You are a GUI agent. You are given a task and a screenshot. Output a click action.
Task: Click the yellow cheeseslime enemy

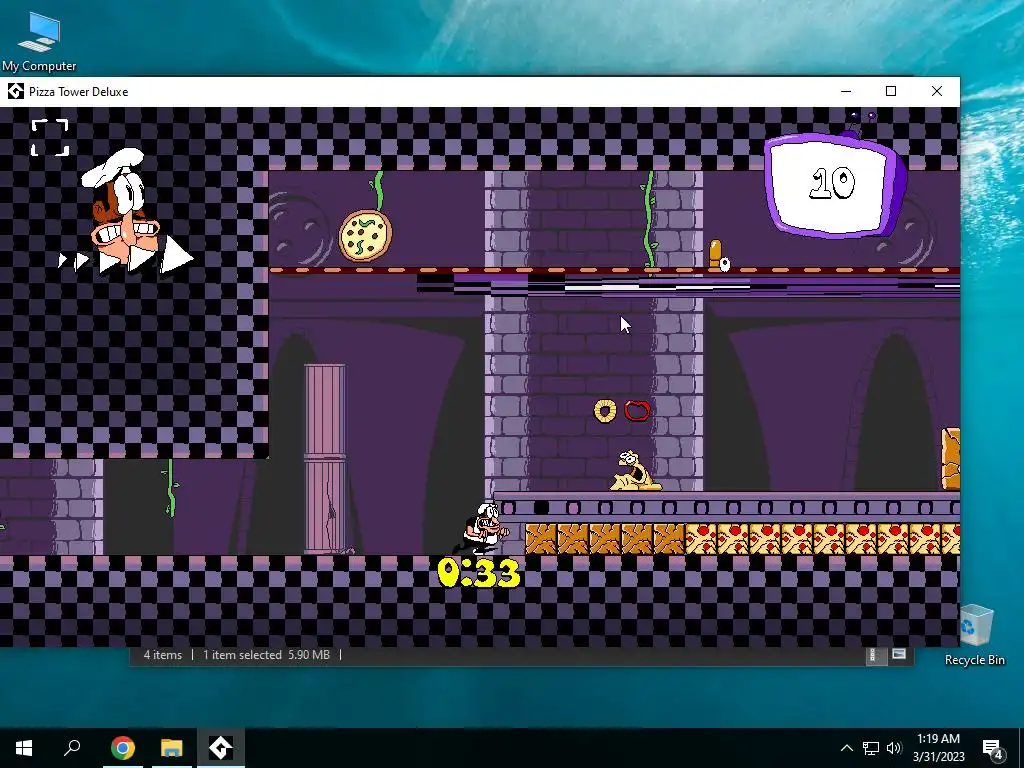[x=635, y=470]
